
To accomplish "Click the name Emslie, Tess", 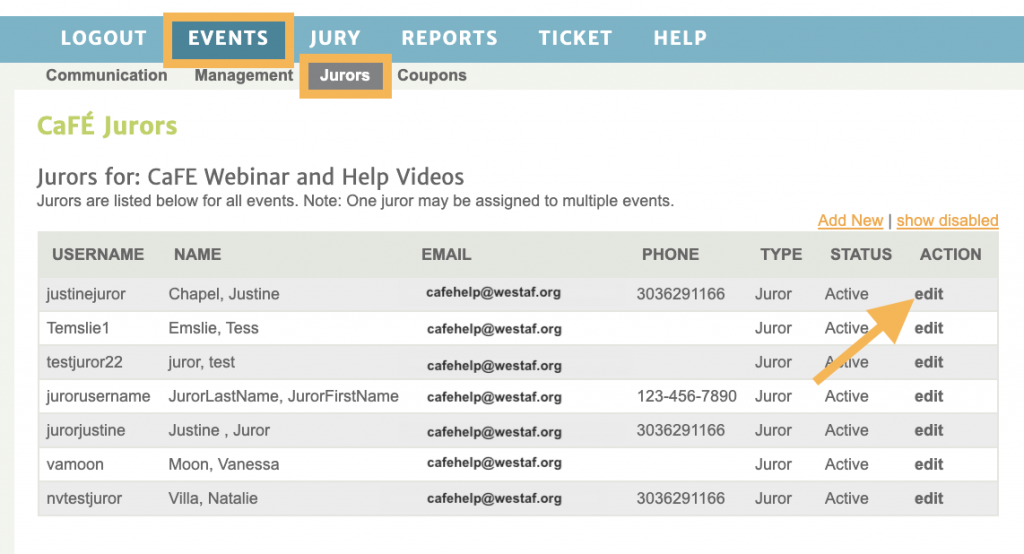I will pyautogui.click(x=214, y=328).
